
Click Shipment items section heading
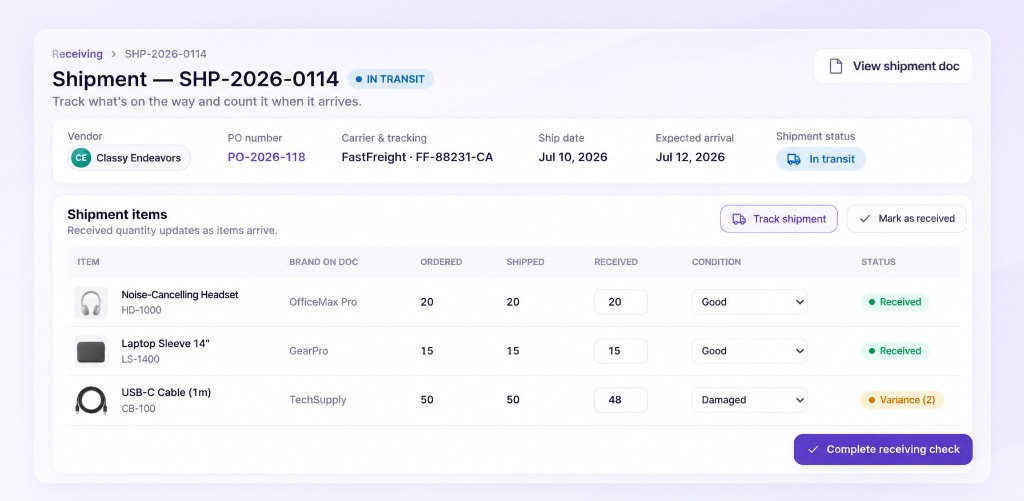coord(117,214)
